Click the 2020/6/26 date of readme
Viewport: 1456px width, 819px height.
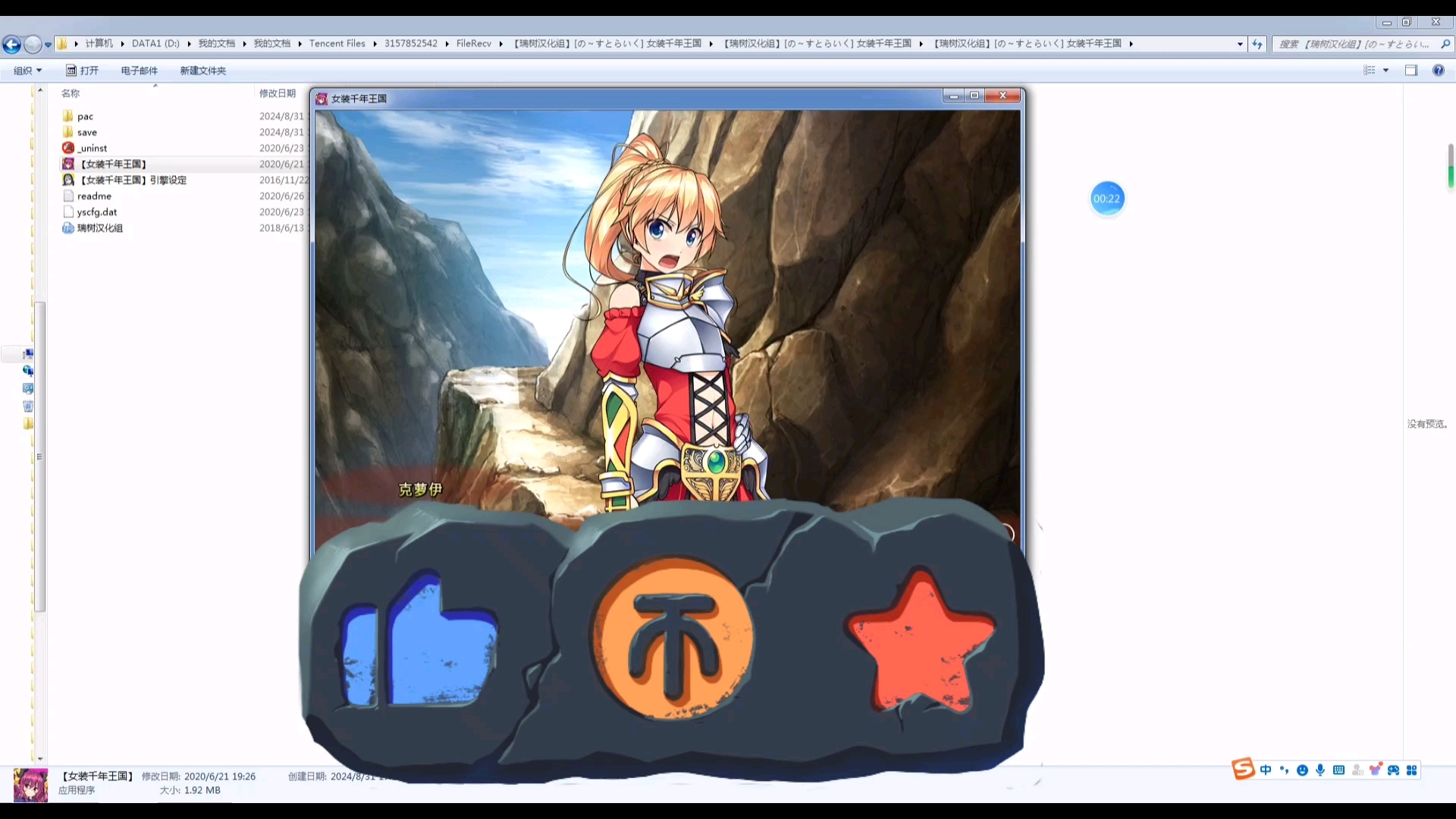(x=281, y=196)
